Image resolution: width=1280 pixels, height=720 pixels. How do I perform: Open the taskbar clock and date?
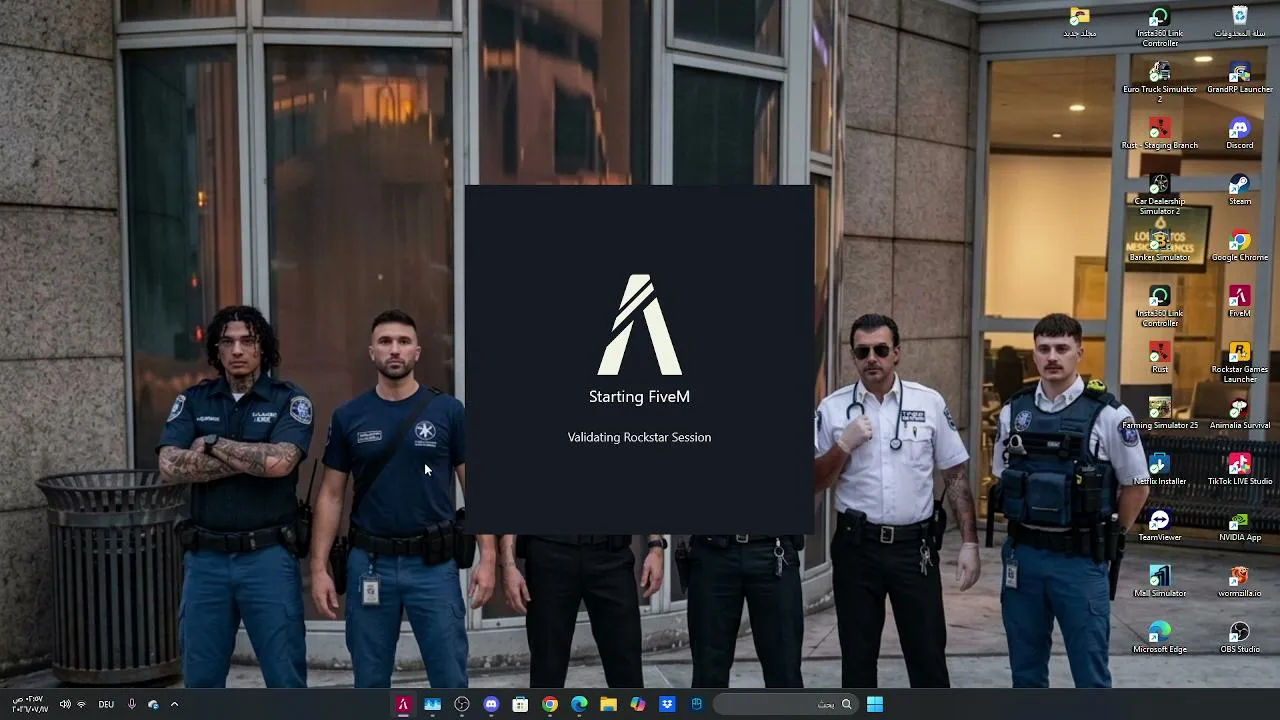click(30, 704)
